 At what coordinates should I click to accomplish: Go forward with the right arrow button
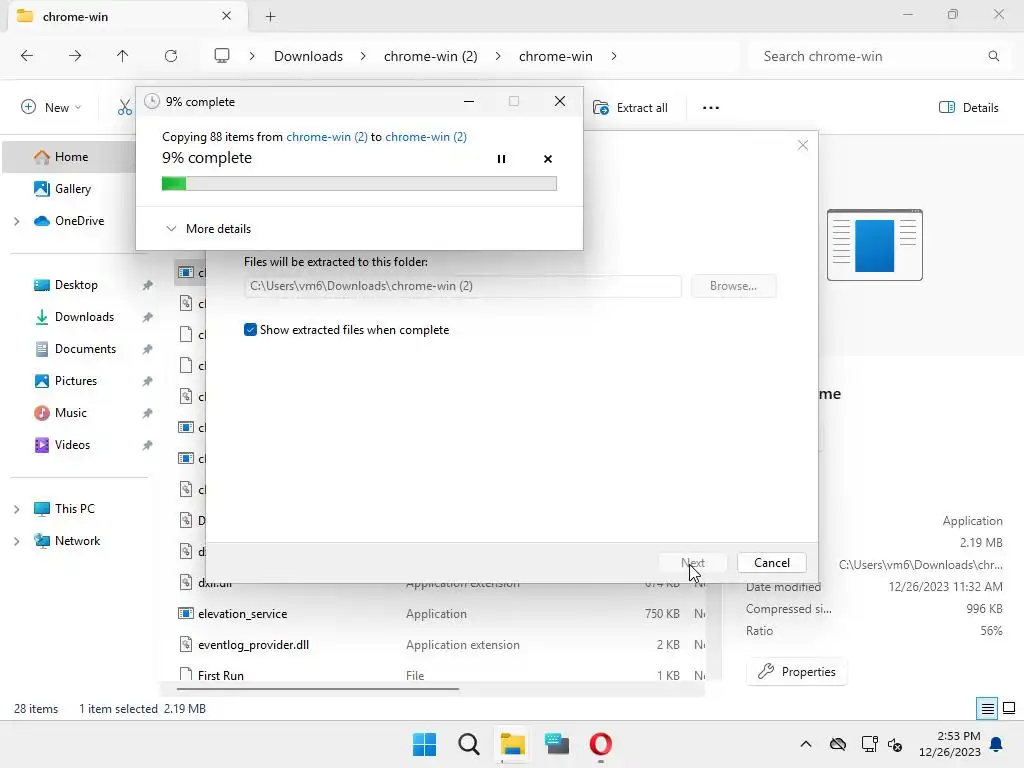pos(75,56)
